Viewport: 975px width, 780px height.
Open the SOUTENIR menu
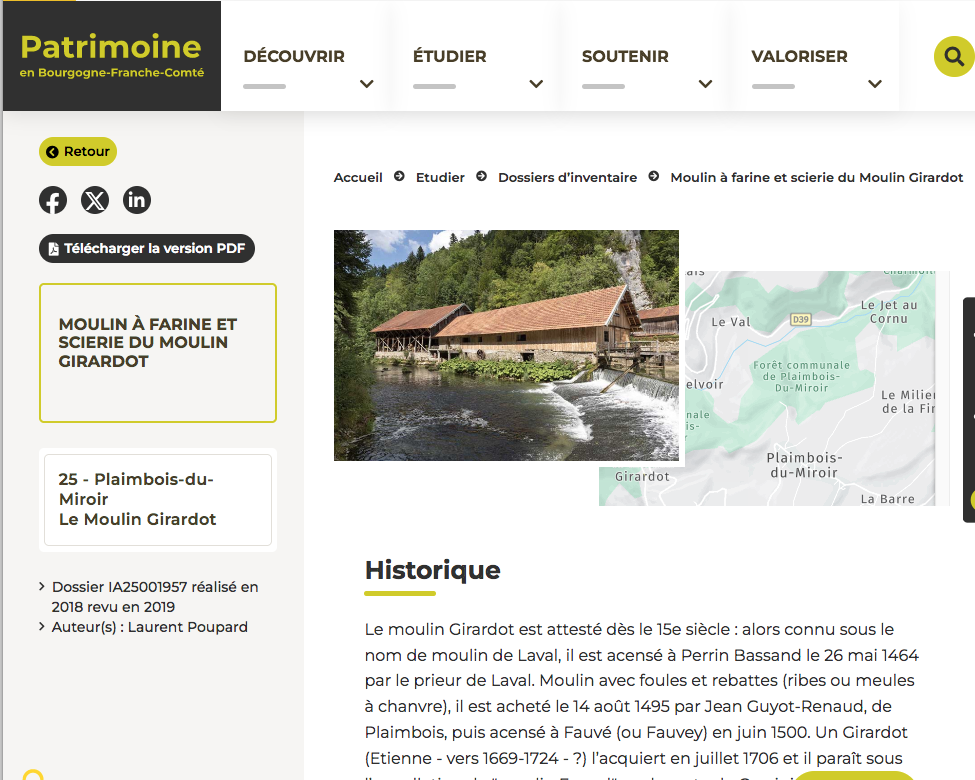[625, 57]
